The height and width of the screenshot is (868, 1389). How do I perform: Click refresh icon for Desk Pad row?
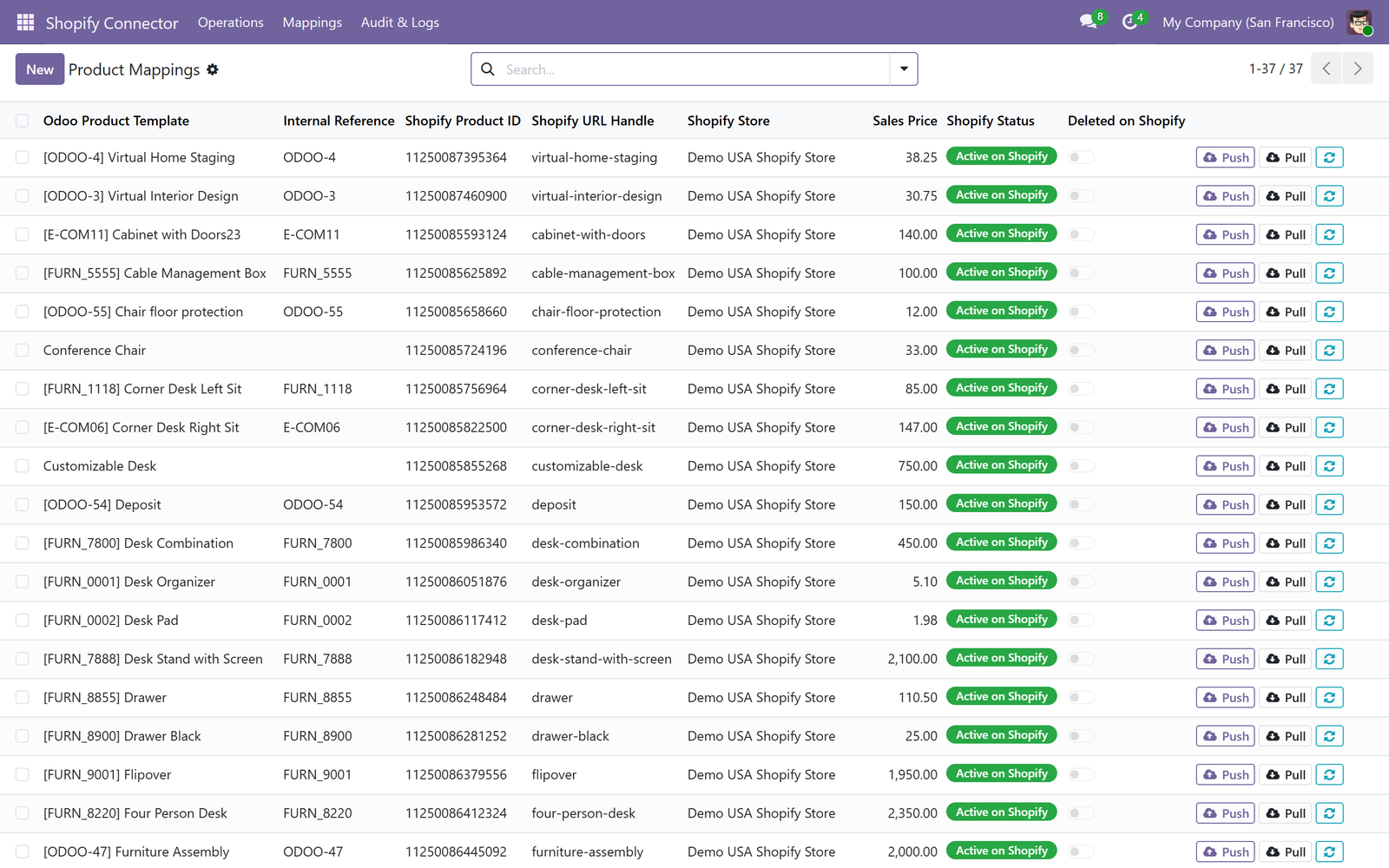[1329, 620]
